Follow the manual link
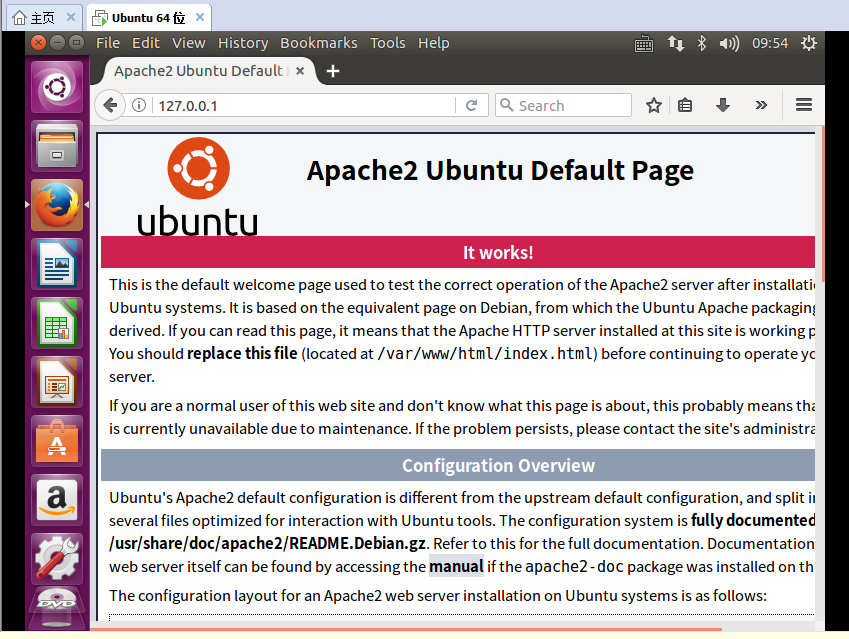Screen dimensions: 849x639 456,566
